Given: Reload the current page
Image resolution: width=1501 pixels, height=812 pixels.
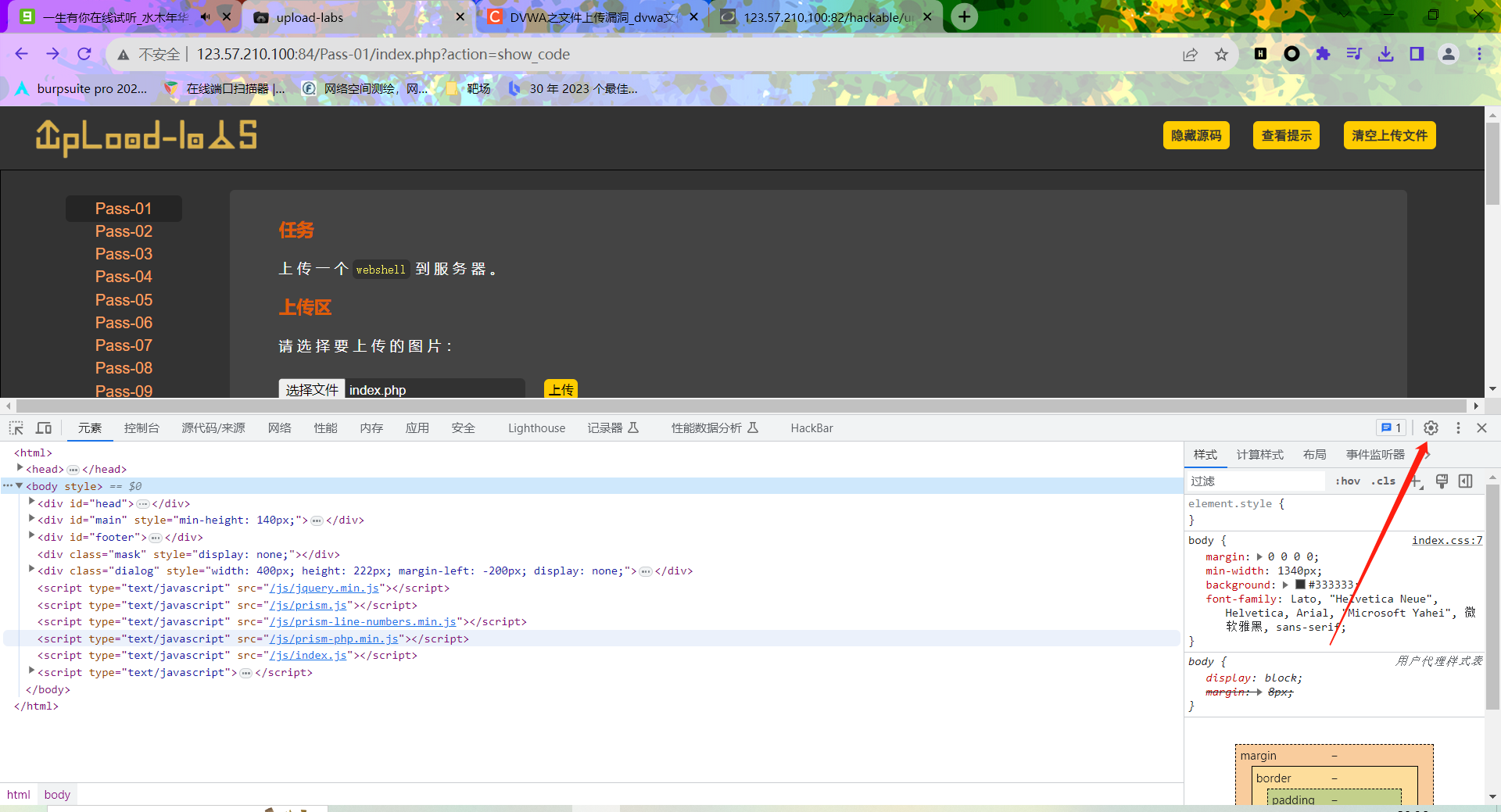Looking at the screenshot, I should pyautogui.click(x=84, y=54).
